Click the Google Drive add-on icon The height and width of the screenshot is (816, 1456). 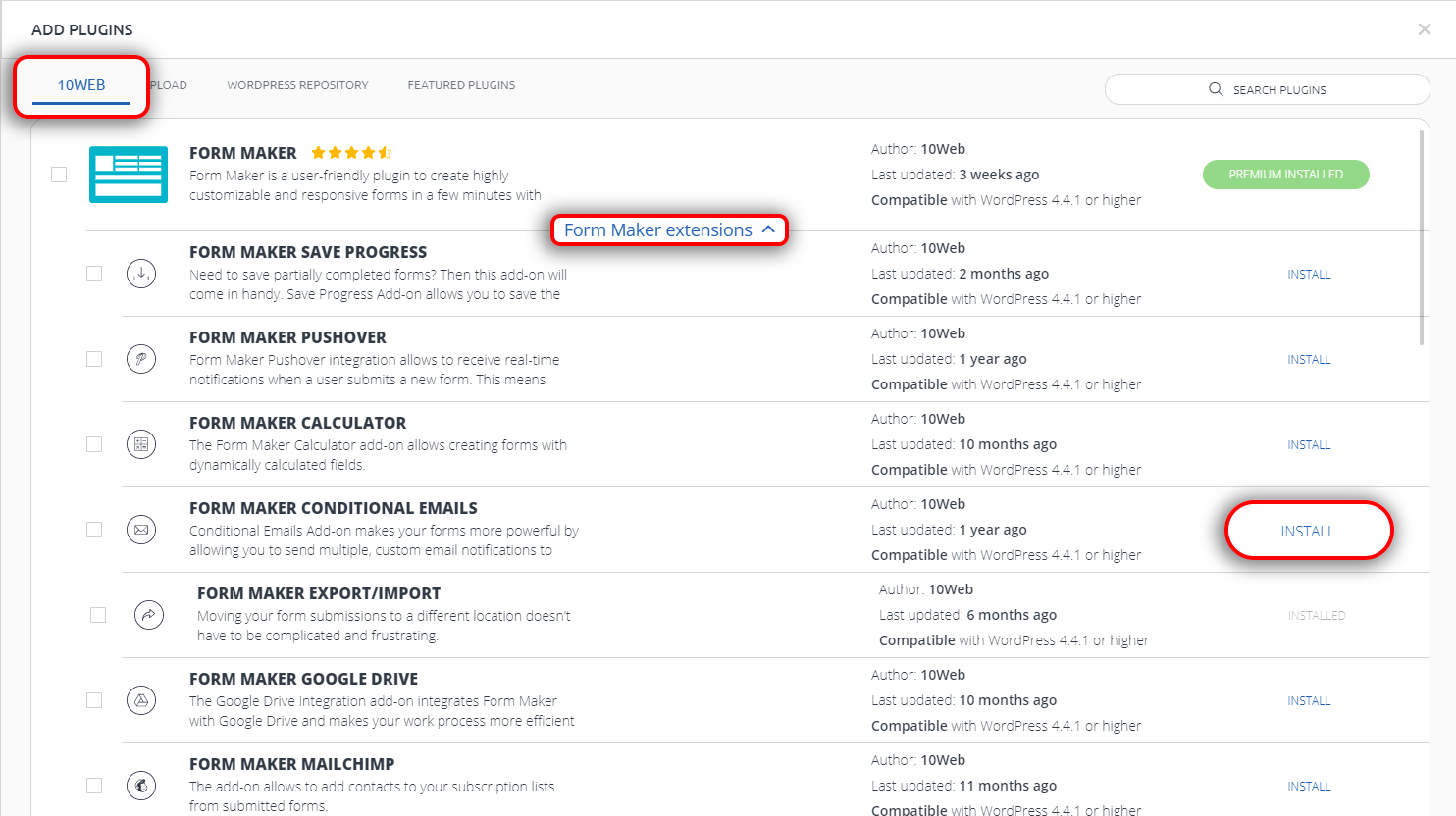tap(141, 700)
